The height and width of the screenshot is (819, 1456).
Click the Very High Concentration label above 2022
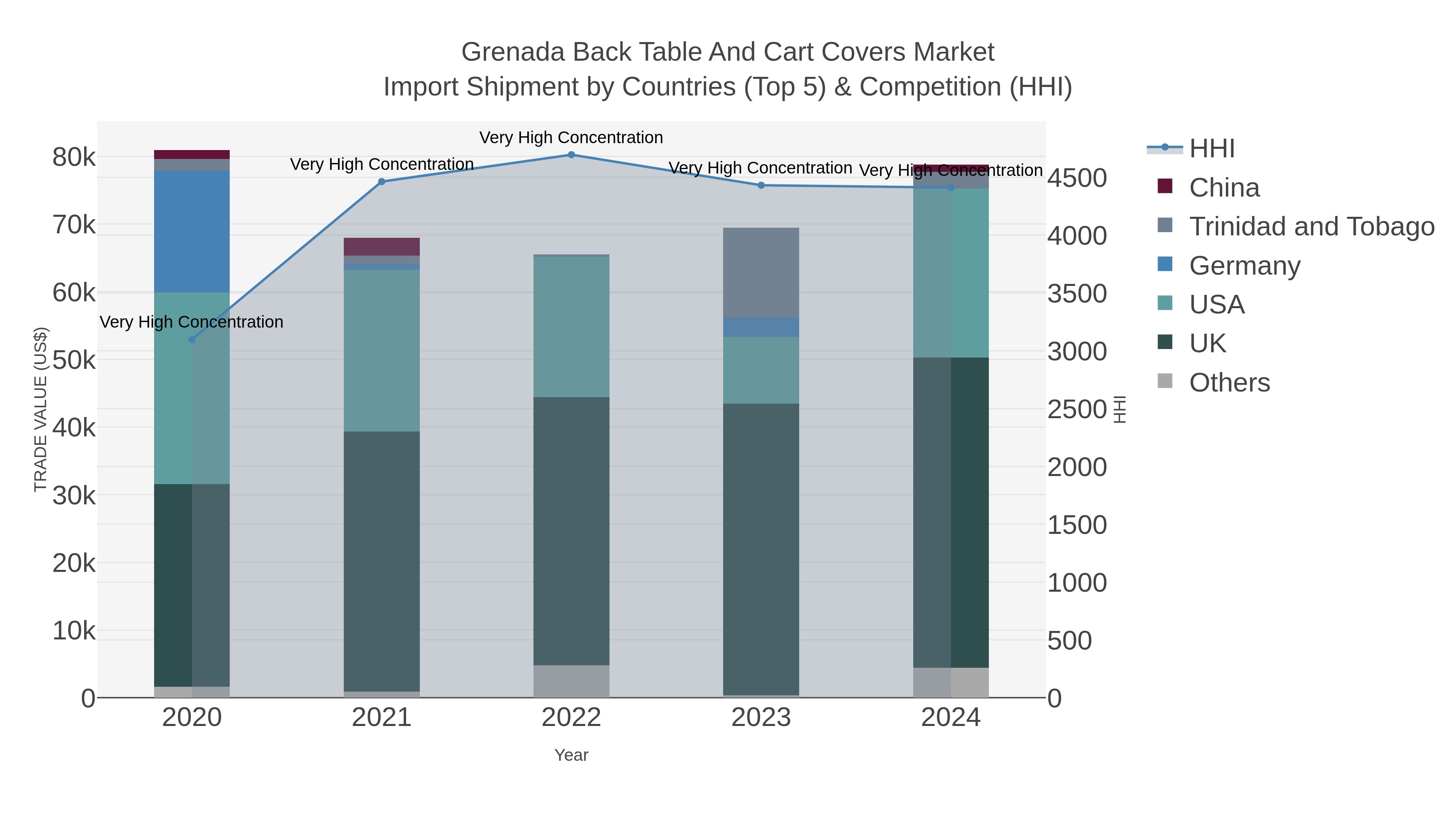[571, 138]
